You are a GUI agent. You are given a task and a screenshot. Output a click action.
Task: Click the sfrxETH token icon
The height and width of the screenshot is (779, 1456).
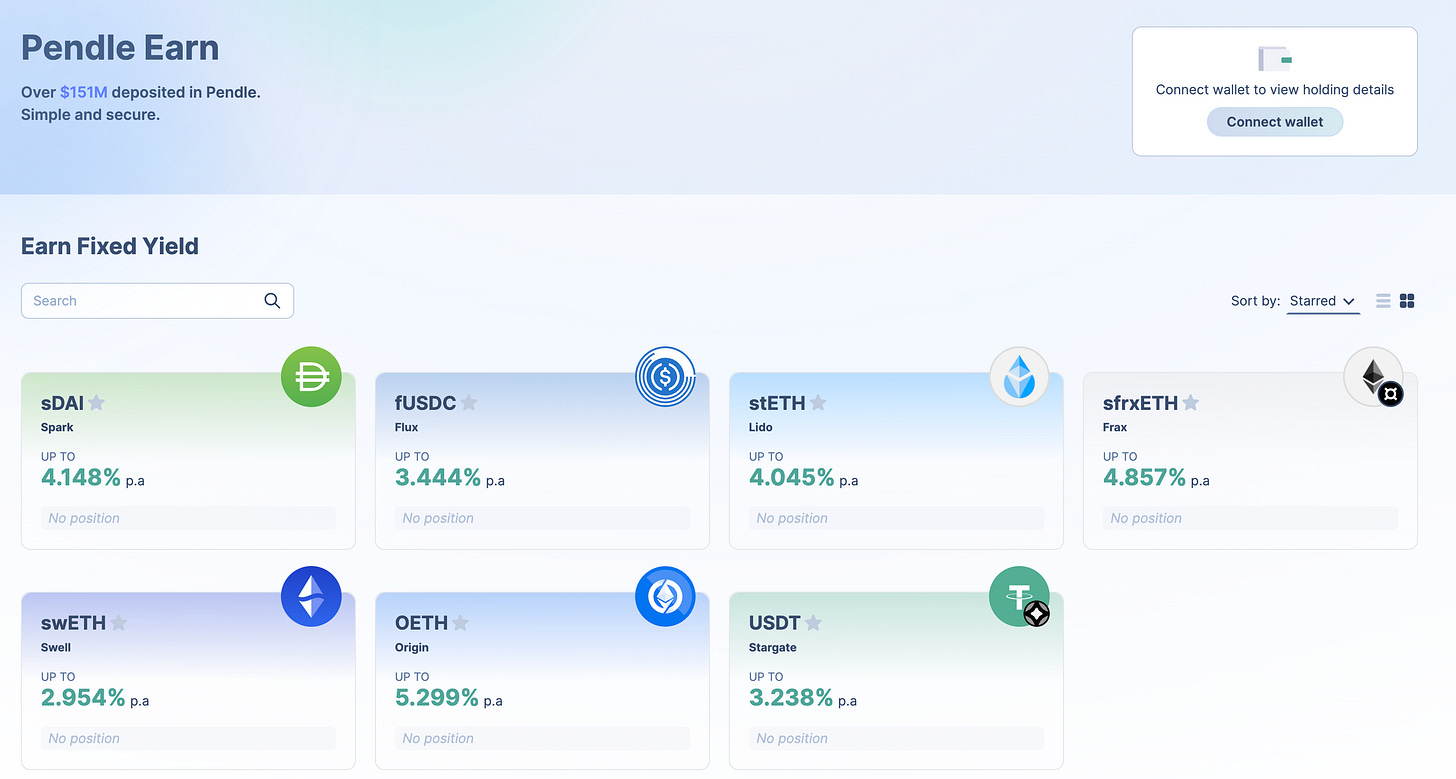point(1374,377)
